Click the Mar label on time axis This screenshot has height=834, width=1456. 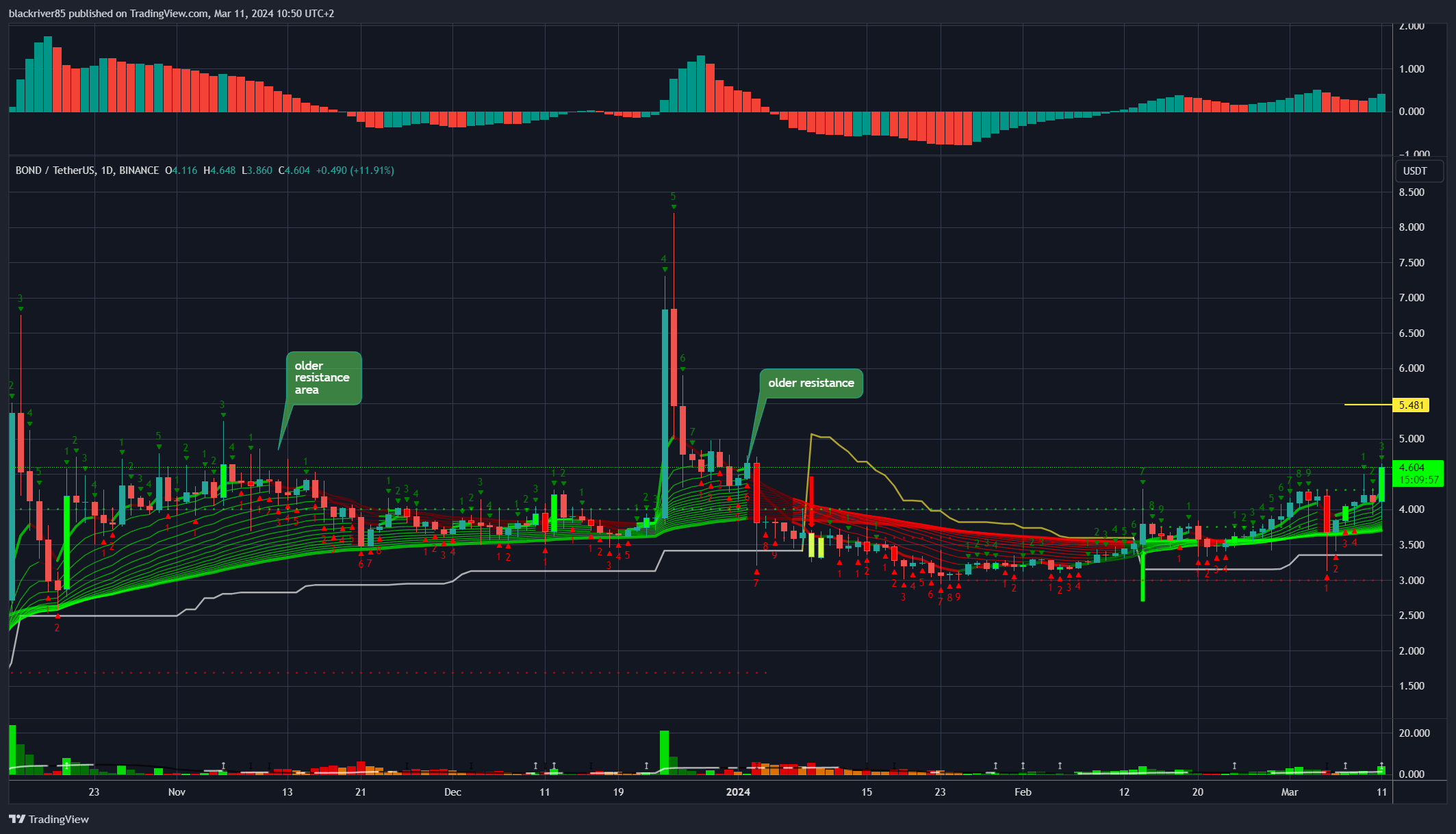[1290, 792]
